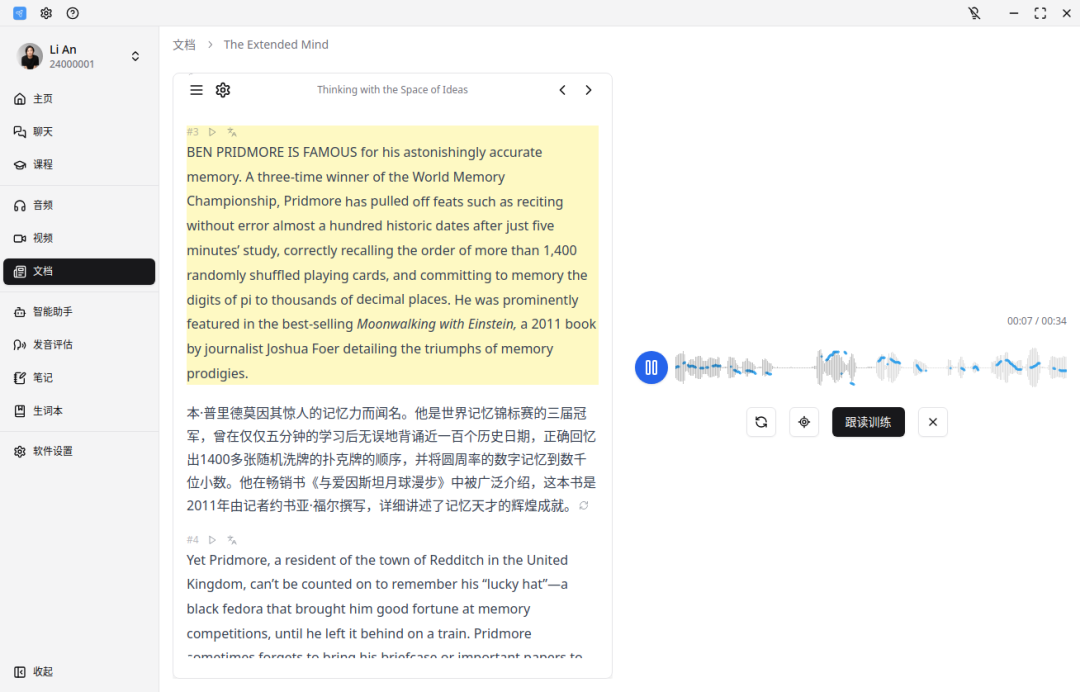This screenshot has width=1080, height=692.
Task: Expand the Li An account switcher
Action: tap(135, 56)
